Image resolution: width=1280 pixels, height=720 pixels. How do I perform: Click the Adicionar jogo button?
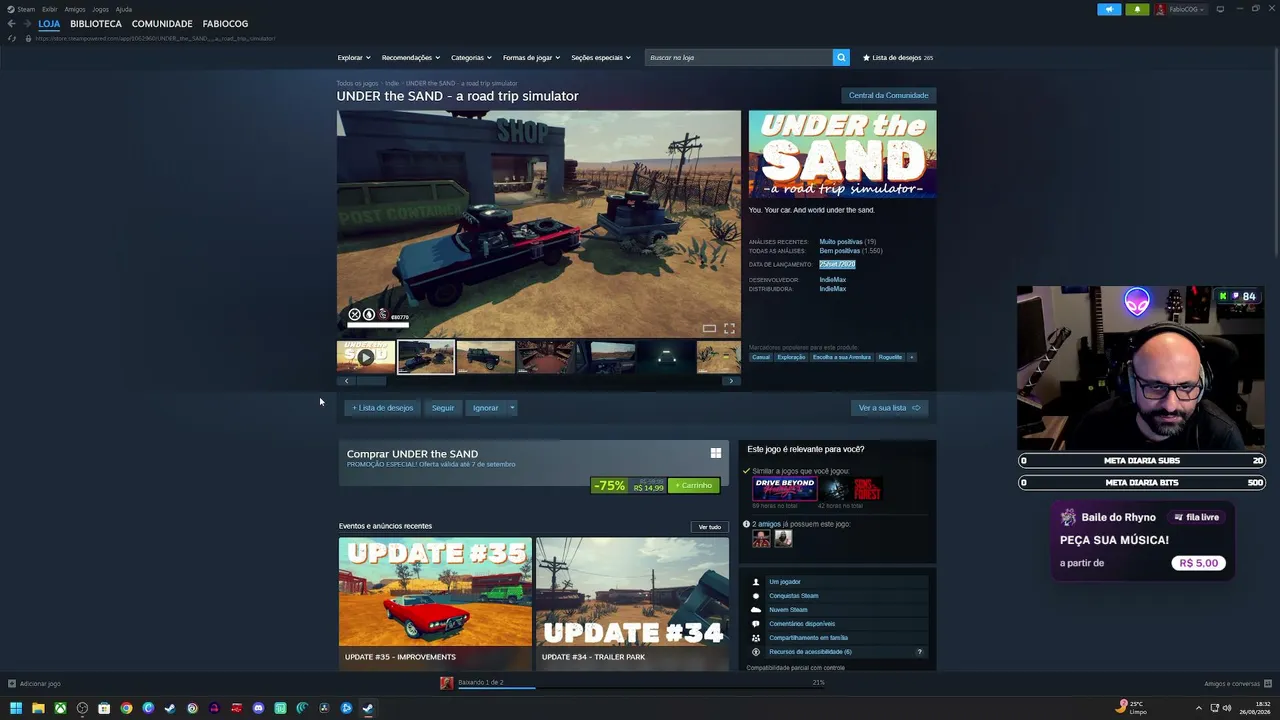[35, 684]
